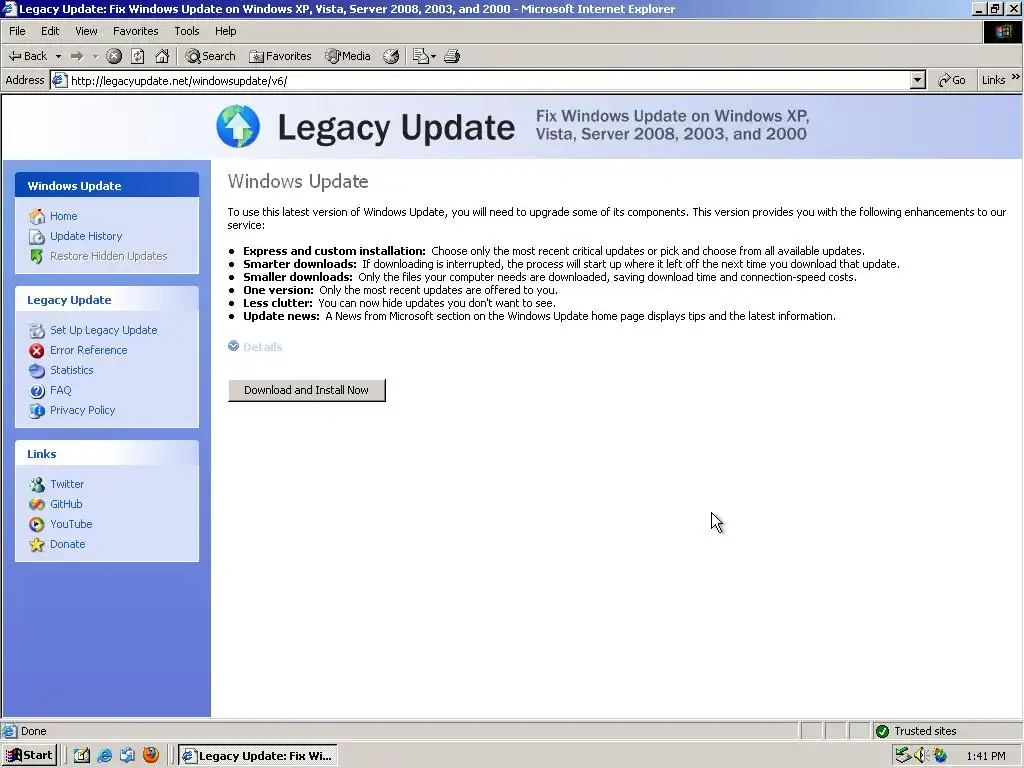
Task: Open the Statistics link
Action: point(72,370)
